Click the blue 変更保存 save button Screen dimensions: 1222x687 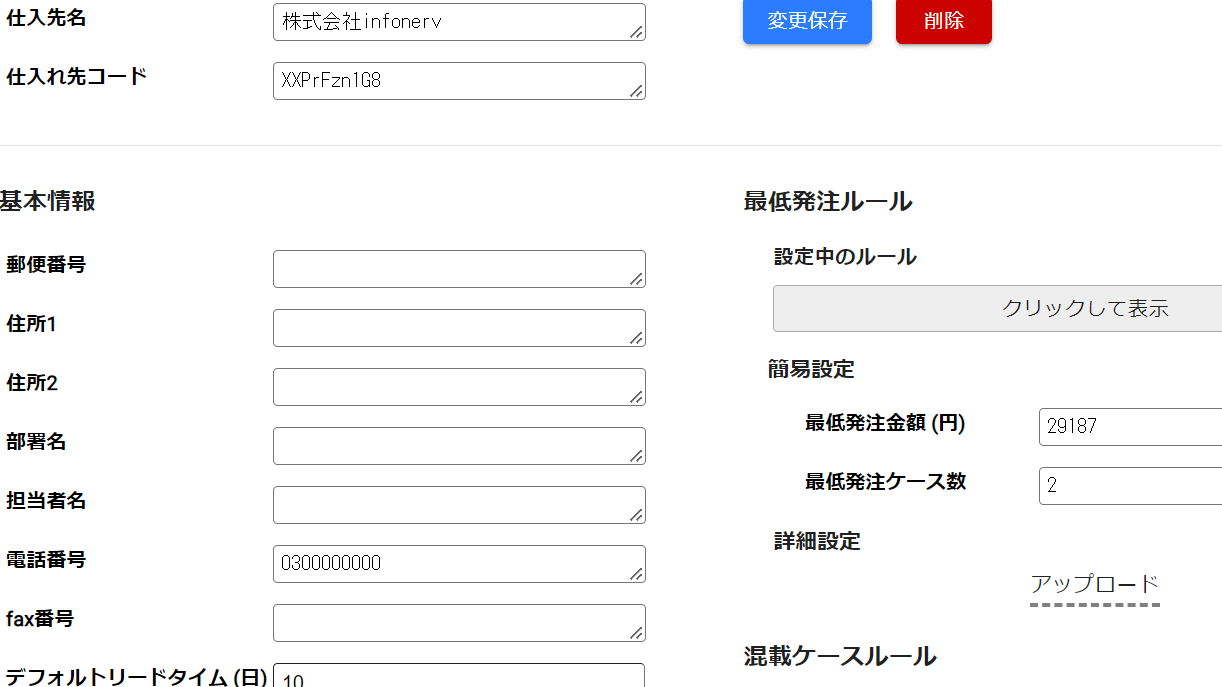tap(806, 21)
